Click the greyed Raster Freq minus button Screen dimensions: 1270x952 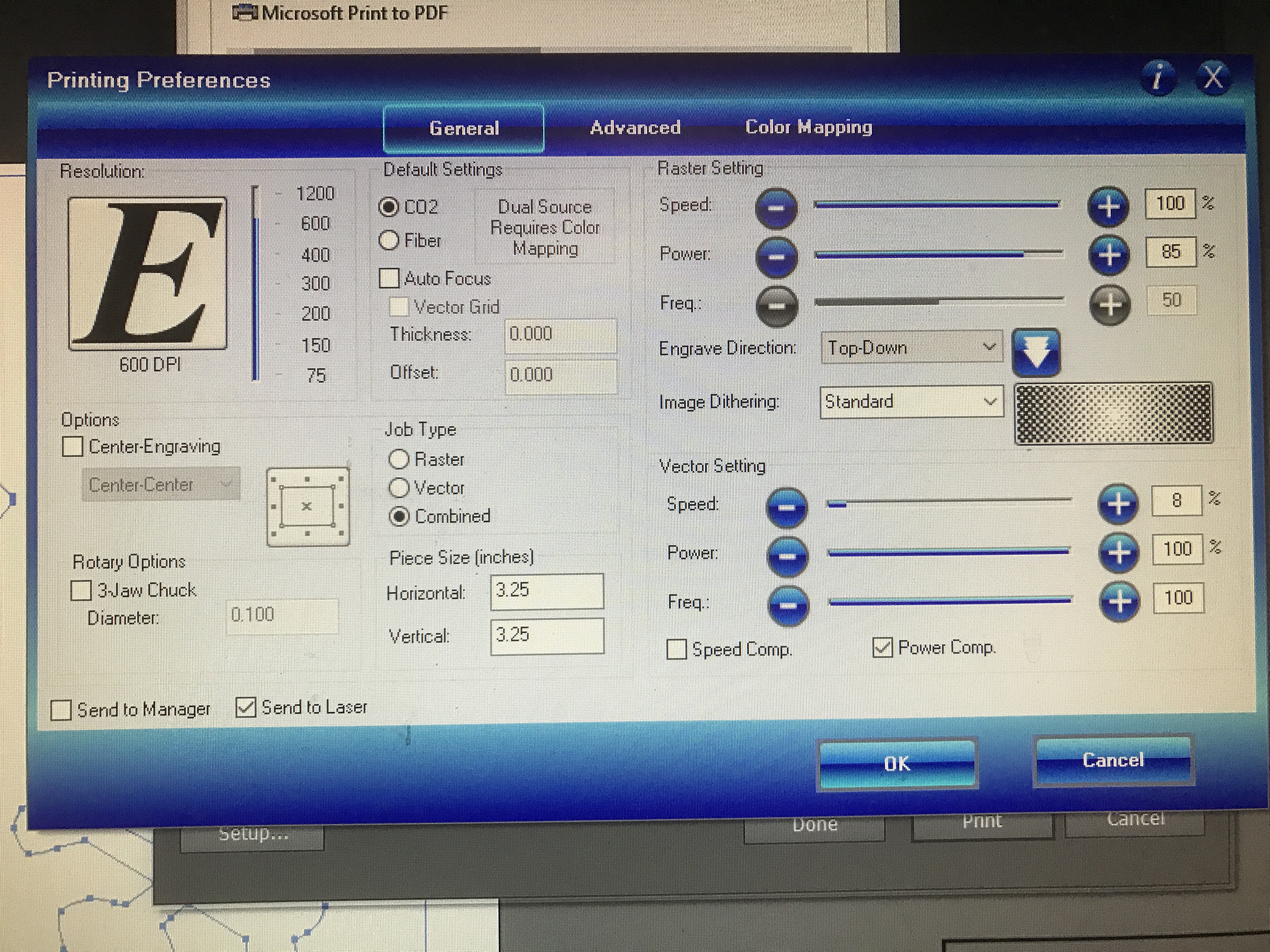(x=777, y=306)
